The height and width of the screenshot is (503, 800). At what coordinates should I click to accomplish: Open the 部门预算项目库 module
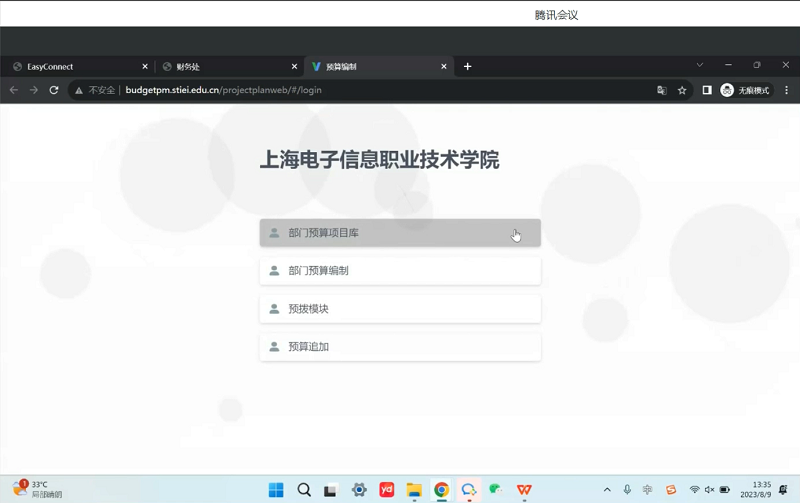click(399, 233)
